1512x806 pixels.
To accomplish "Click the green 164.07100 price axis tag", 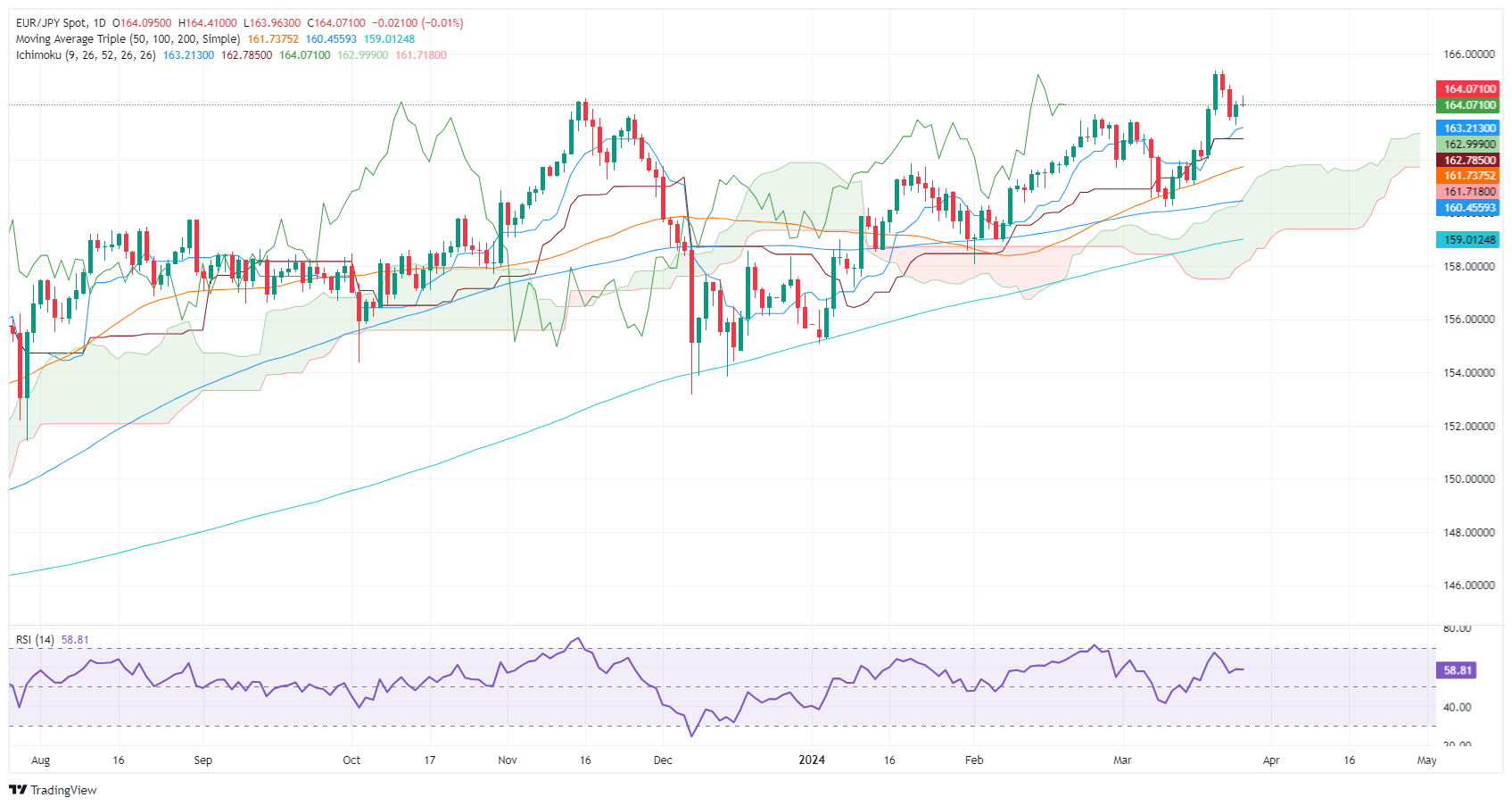I will pos(1467,105).
